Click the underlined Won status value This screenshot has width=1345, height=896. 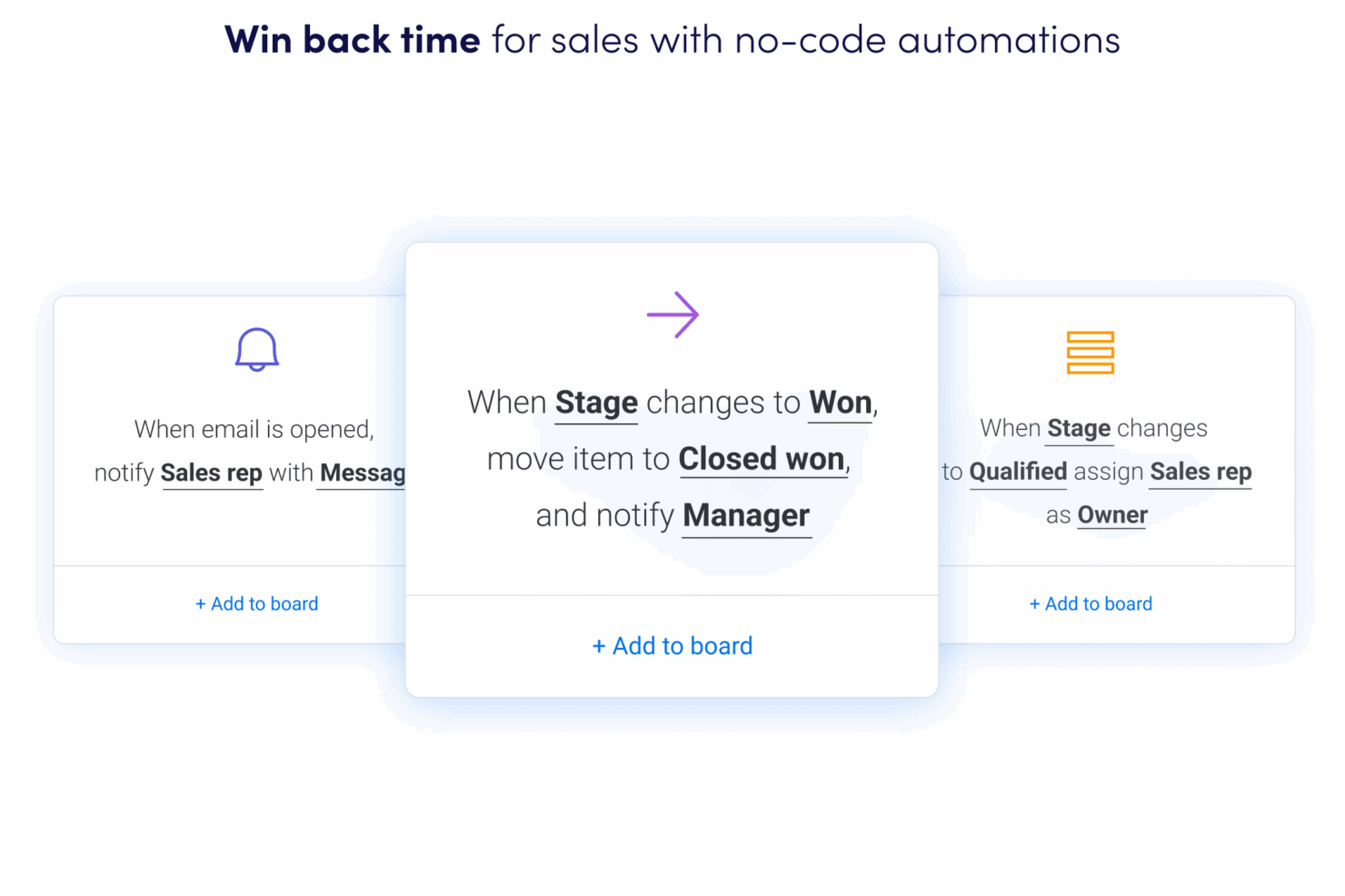pos(841,403)
